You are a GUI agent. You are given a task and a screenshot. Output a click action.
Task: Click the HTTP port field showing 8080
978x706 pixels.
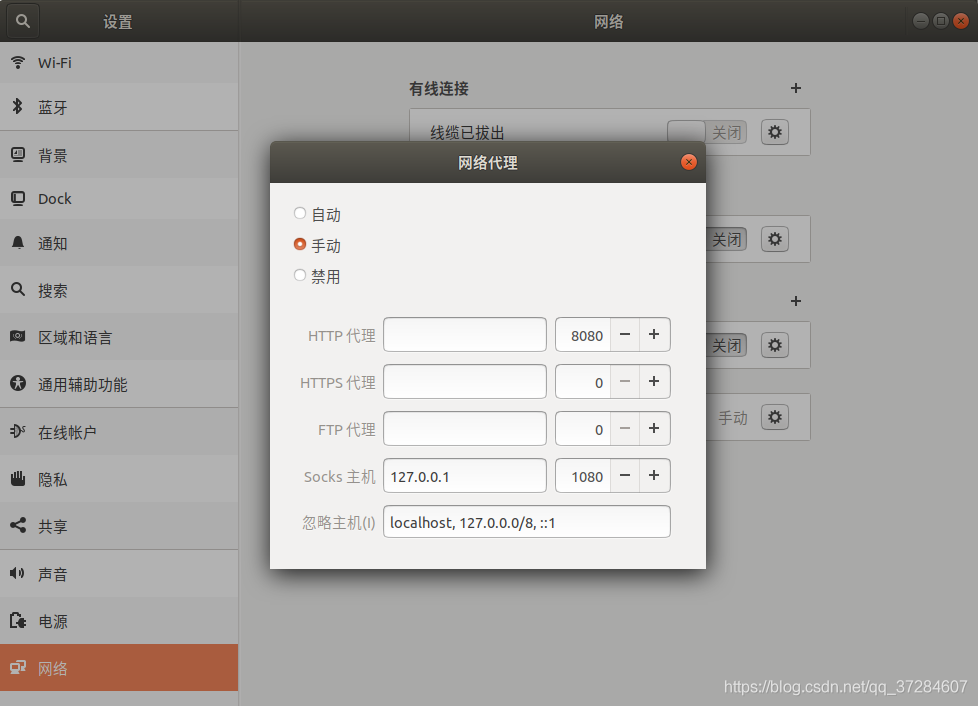coord(583,335)
